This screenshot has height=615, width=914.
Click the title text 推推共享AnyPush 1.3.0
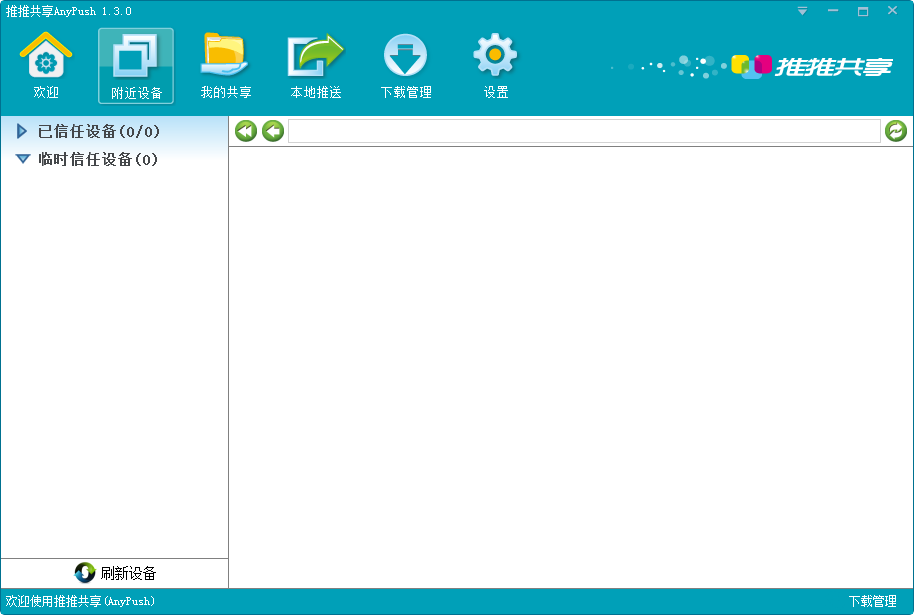click(x=68, y=11)
